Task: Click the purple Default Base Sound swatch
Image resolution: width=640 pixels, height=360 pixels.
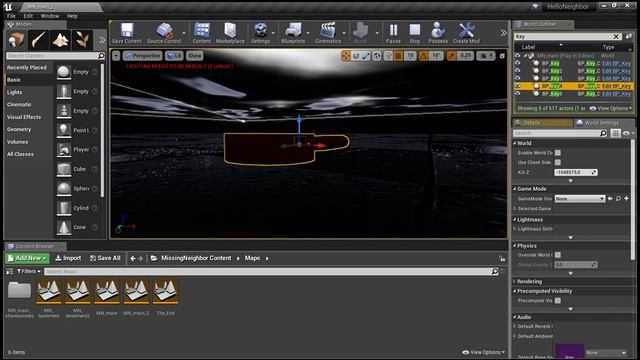Action: tap(569, 351)
